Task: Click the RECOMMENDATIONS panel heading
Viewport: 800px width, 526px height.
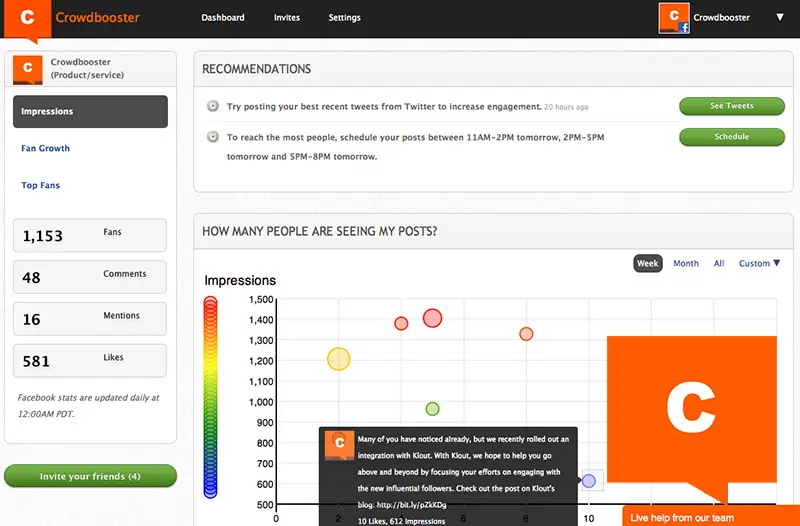Action: coord(257,69)
